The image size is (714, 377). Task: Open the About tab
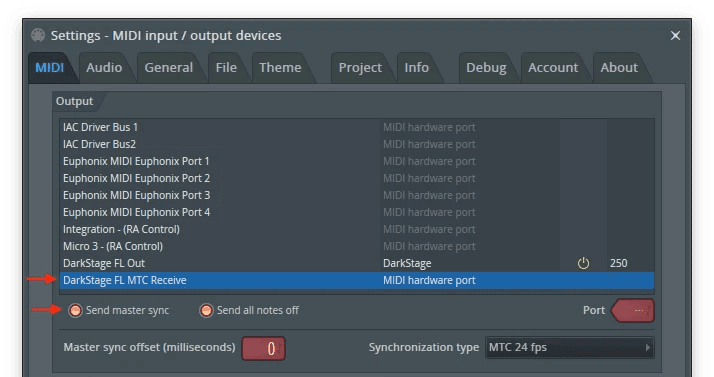[619, 68]
